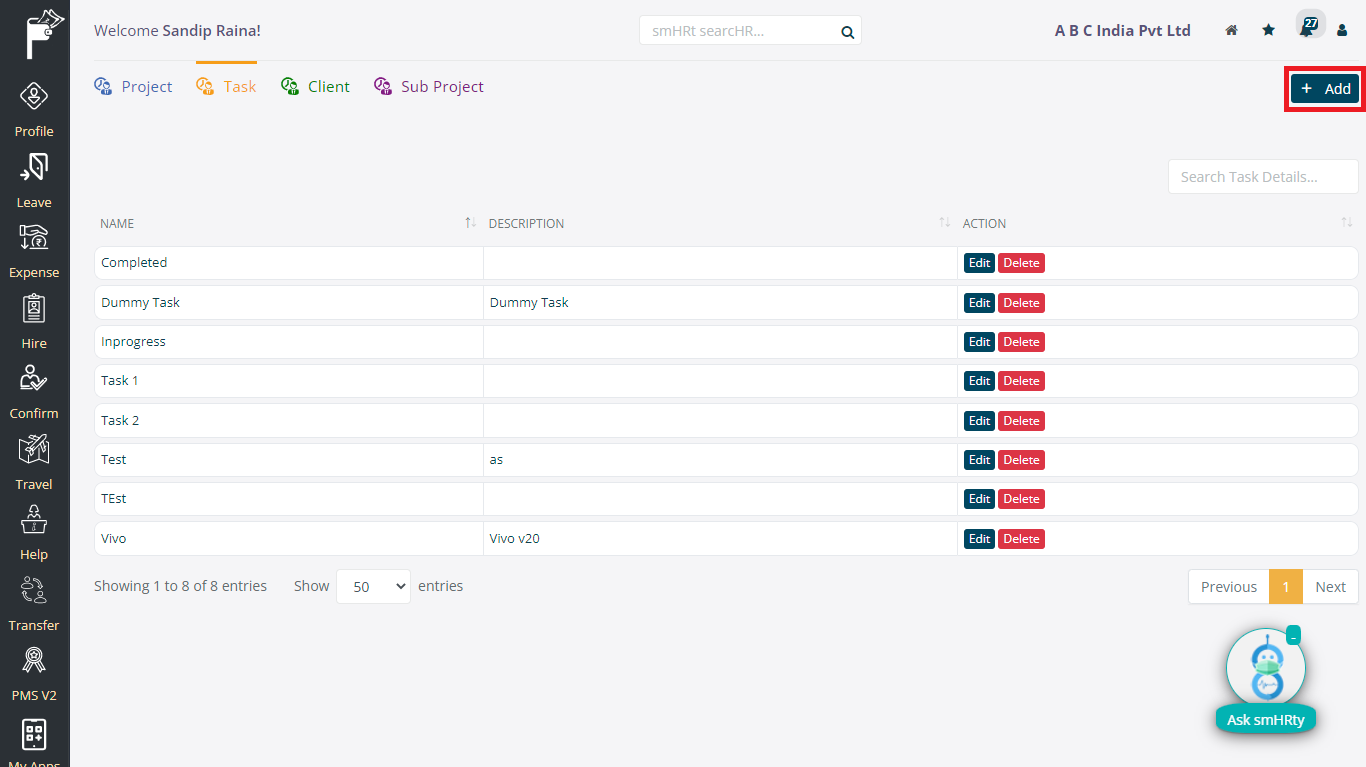Edit the Vivo task

pyautogui.click(x=979, y=539)
